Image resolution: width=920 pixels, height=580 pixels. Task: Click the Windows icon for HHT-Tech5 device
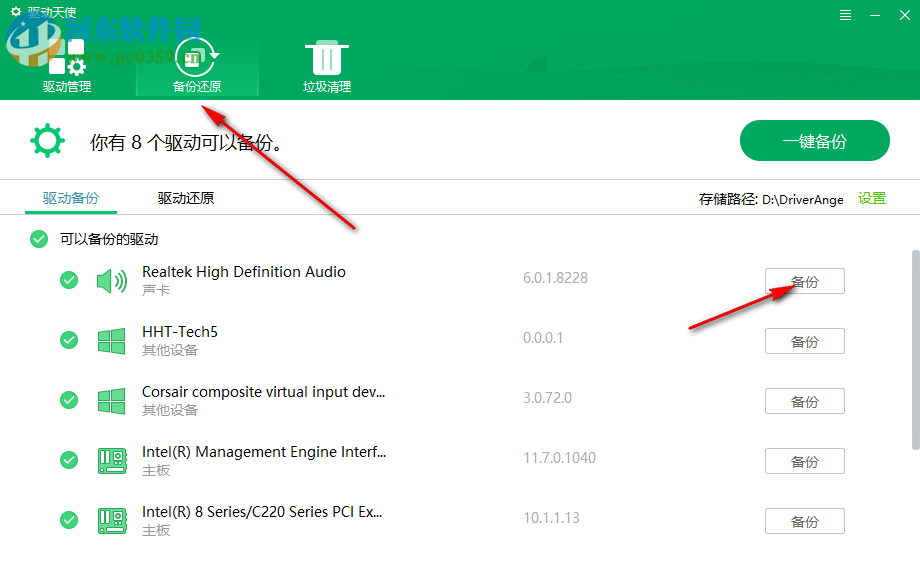point(111,339)
